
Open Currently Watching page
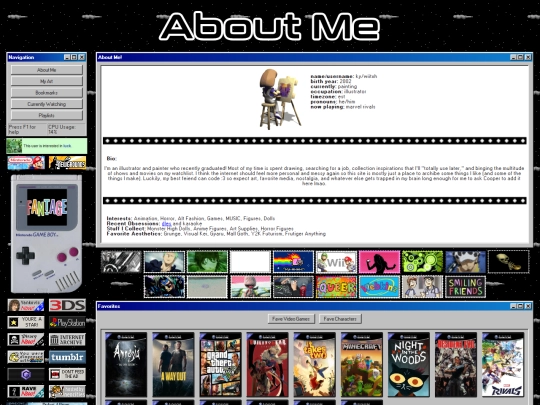click(x=47, y=104)
